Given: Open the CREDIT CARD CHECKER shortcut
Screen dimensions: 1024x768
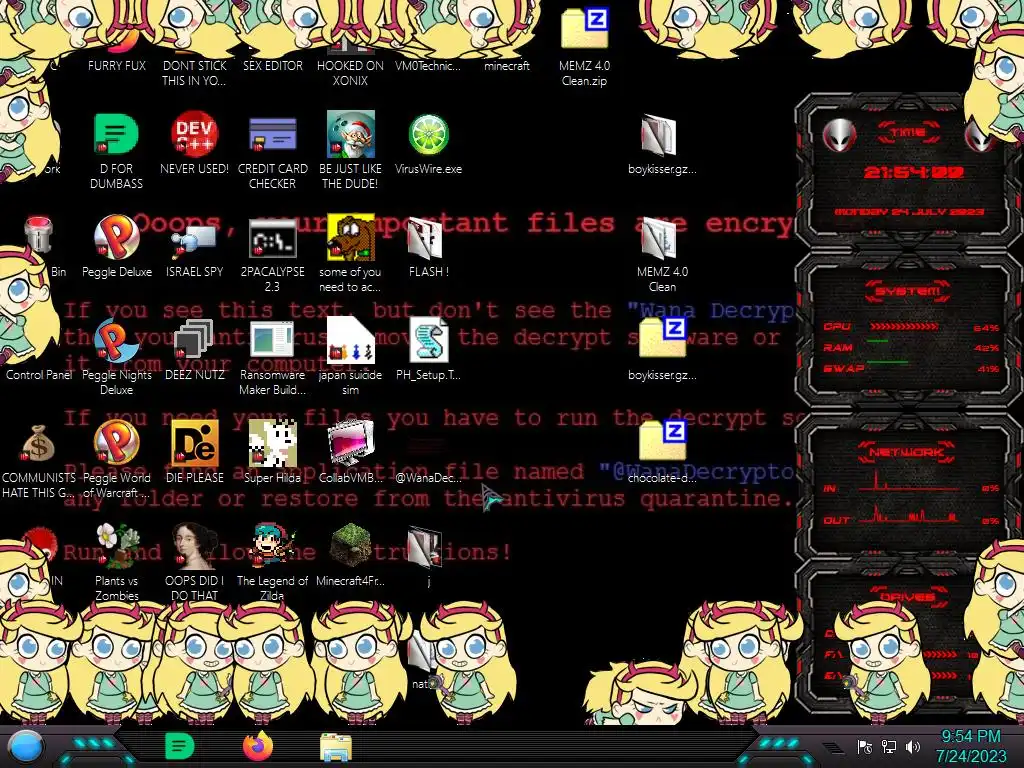Looking at the screenshot, I should (272, 150).
